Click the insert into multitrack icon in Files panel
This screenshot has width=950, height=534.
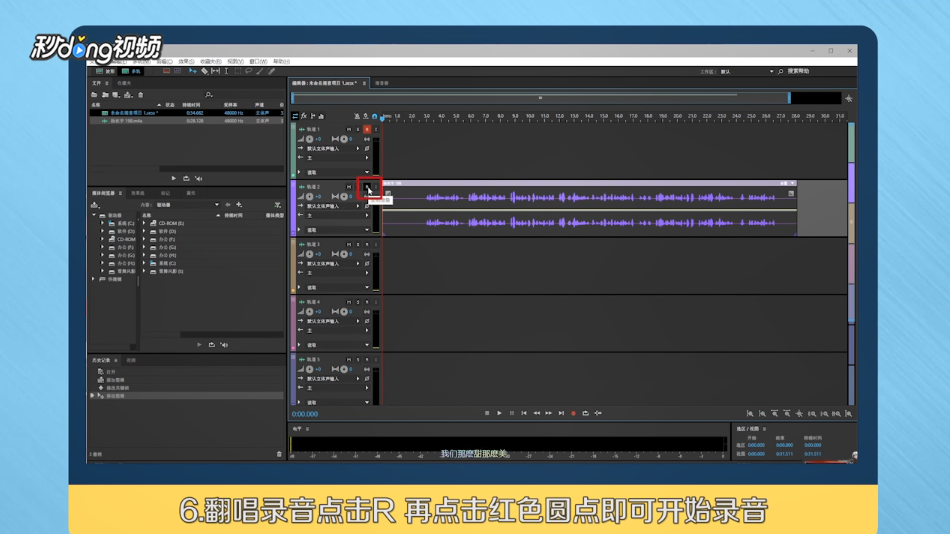(128, 95)
